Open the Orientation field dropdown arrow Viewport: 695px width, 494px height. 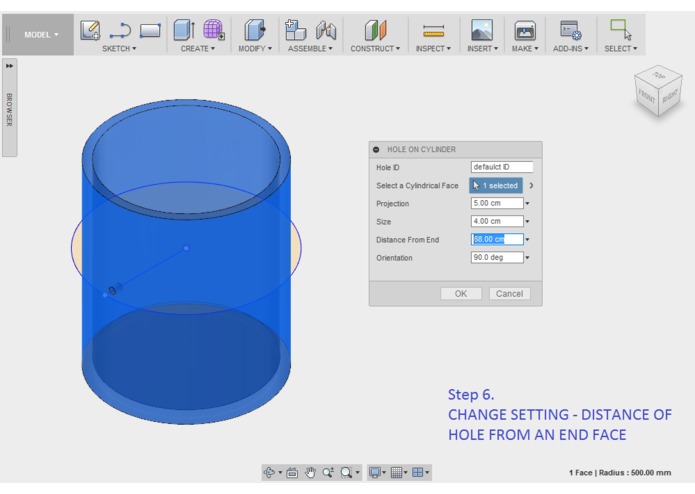click(527, 258)
